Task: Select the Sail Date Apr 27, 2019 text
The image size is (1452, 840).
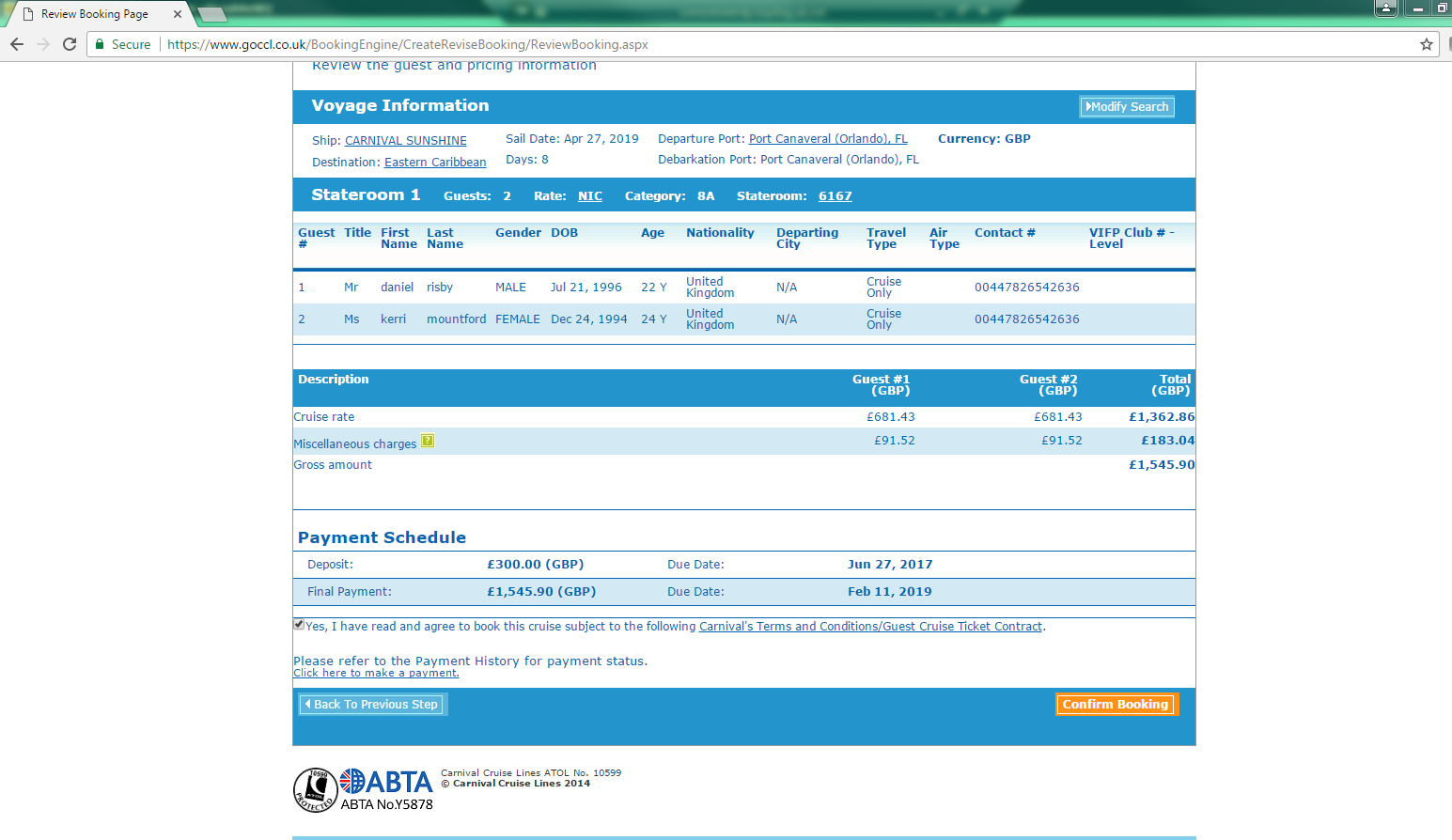Action: [x=572, y=139]
